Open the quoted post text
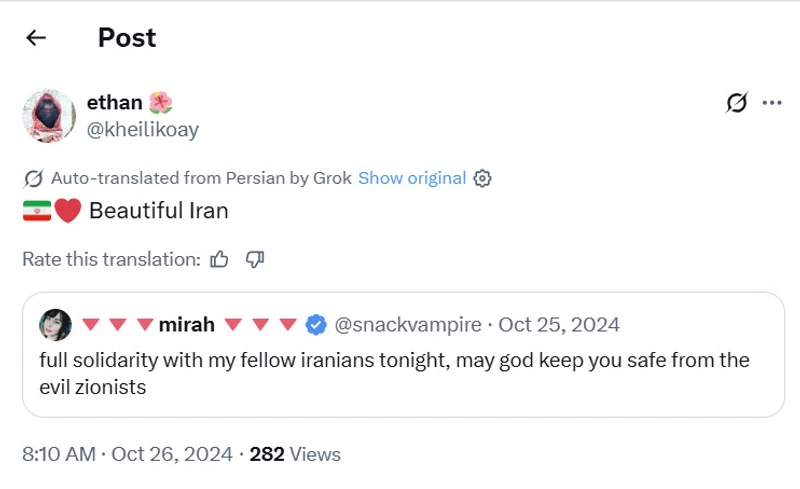The width and height of the screenshot is (800, 489). pyautogui.click(x=394, y=373)
